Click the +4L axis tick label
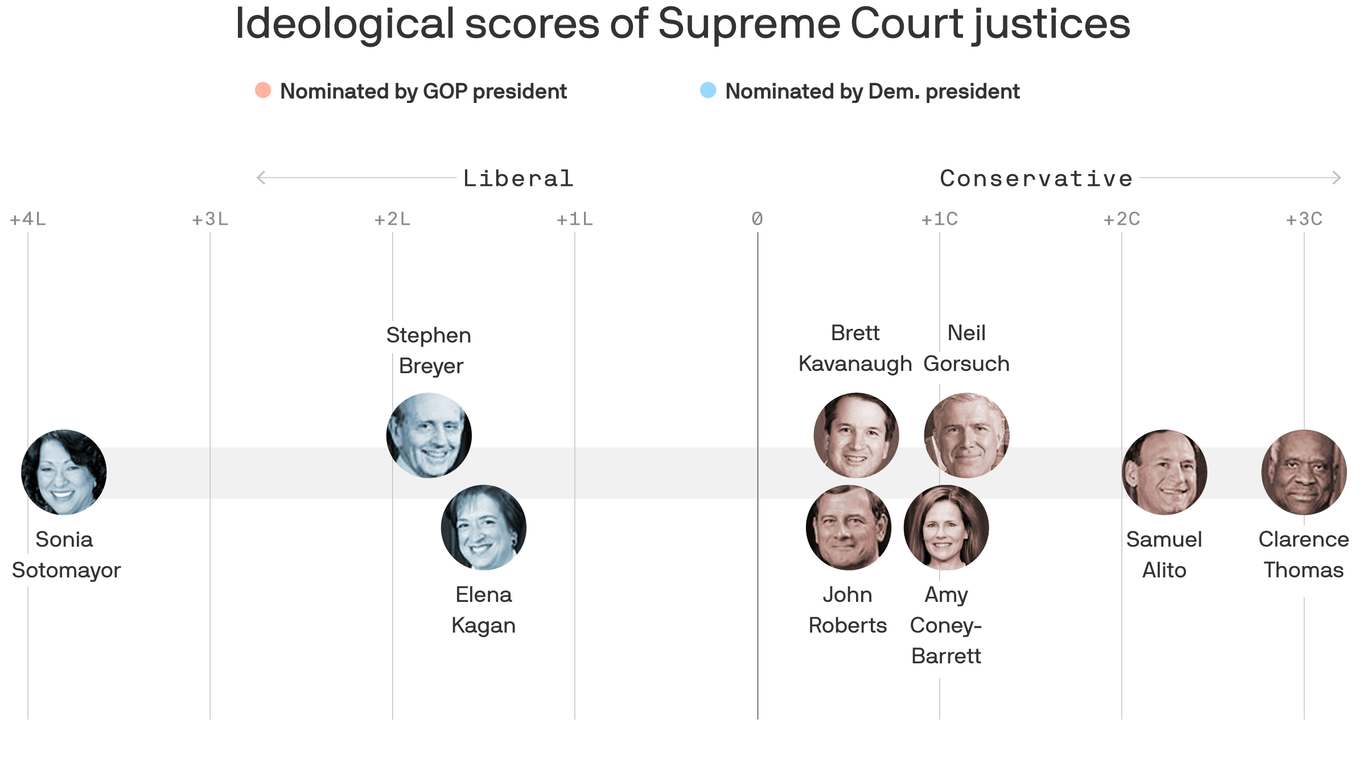Image resolution: width=1366 pixels, height=768 pixels. pyautogui.click(x=28, y=219)
